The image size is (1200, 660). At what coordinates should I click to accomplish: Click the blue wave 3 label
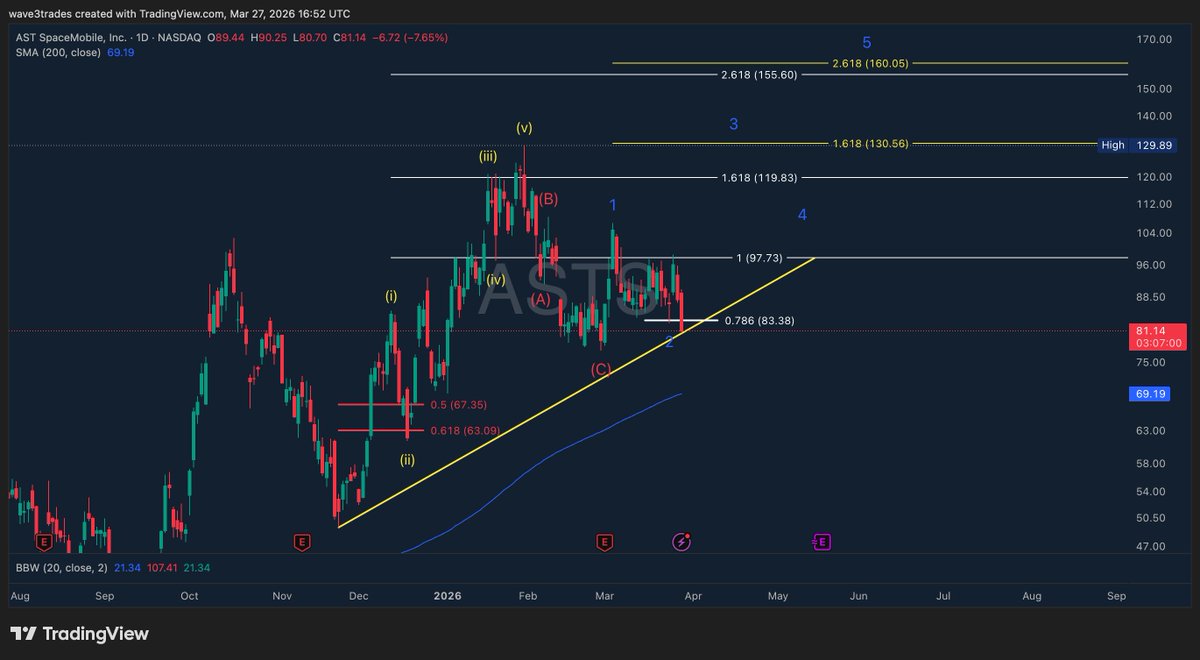pyautogui.click(x=734, y=124)
